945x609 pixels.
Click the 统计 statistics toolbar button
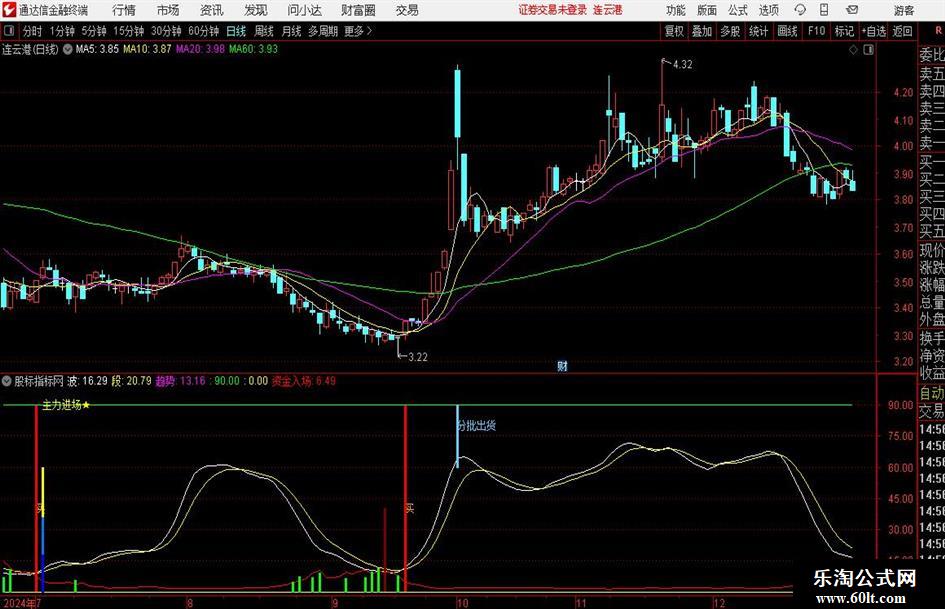pyautogui.click(x=758, y=31)
